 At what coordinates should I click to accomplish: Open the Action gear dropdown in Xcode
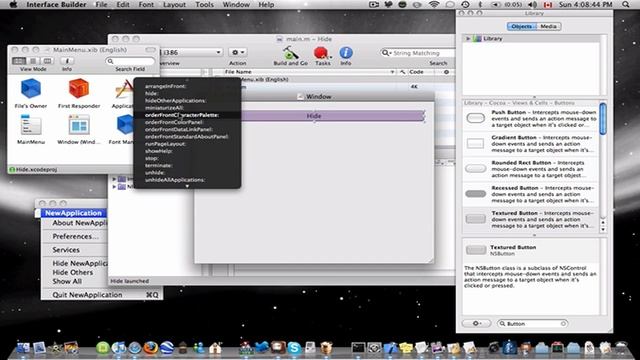coord(238,53)
